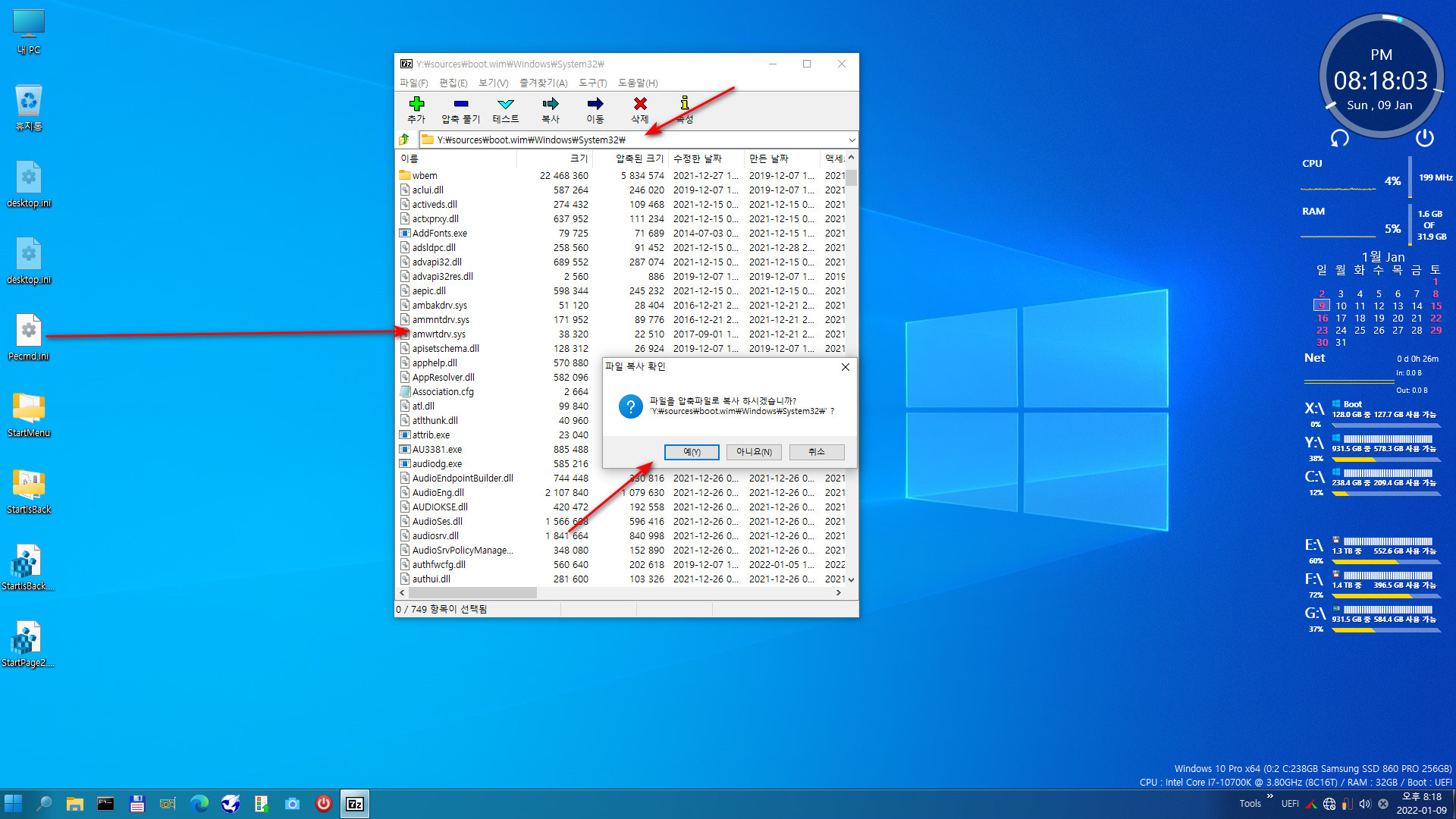
Task: Click the UEFI label in tray
Action: click(1290, 804)
